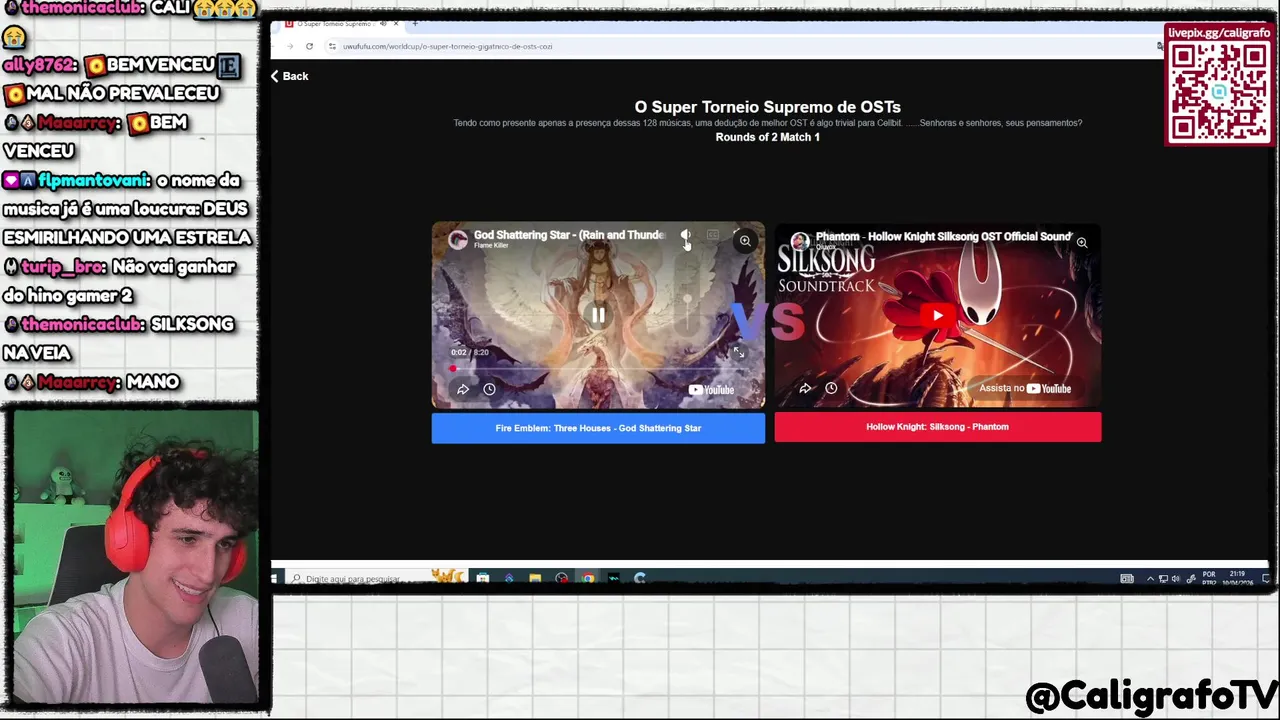Viewport: 1280px width, 720px height.
Task: Click the livepix.gg/caligrafo QR code
Action: (x=1219, y=92)
